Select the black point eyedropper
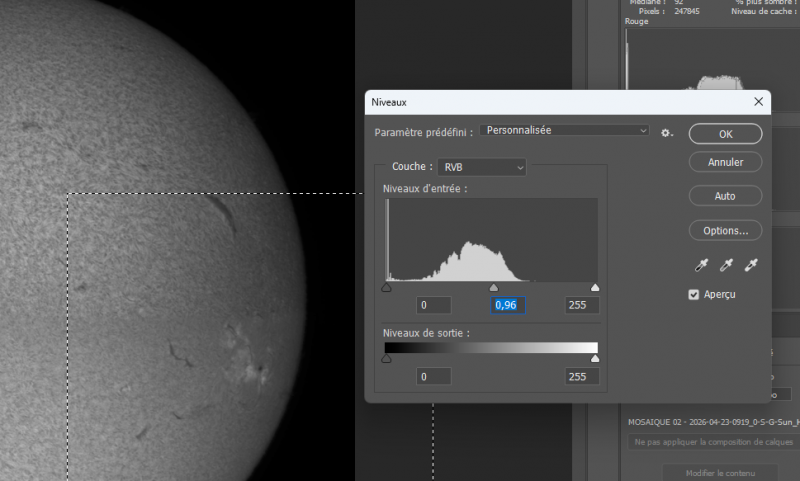Viewport: 800px width, 481px height. 702,265
